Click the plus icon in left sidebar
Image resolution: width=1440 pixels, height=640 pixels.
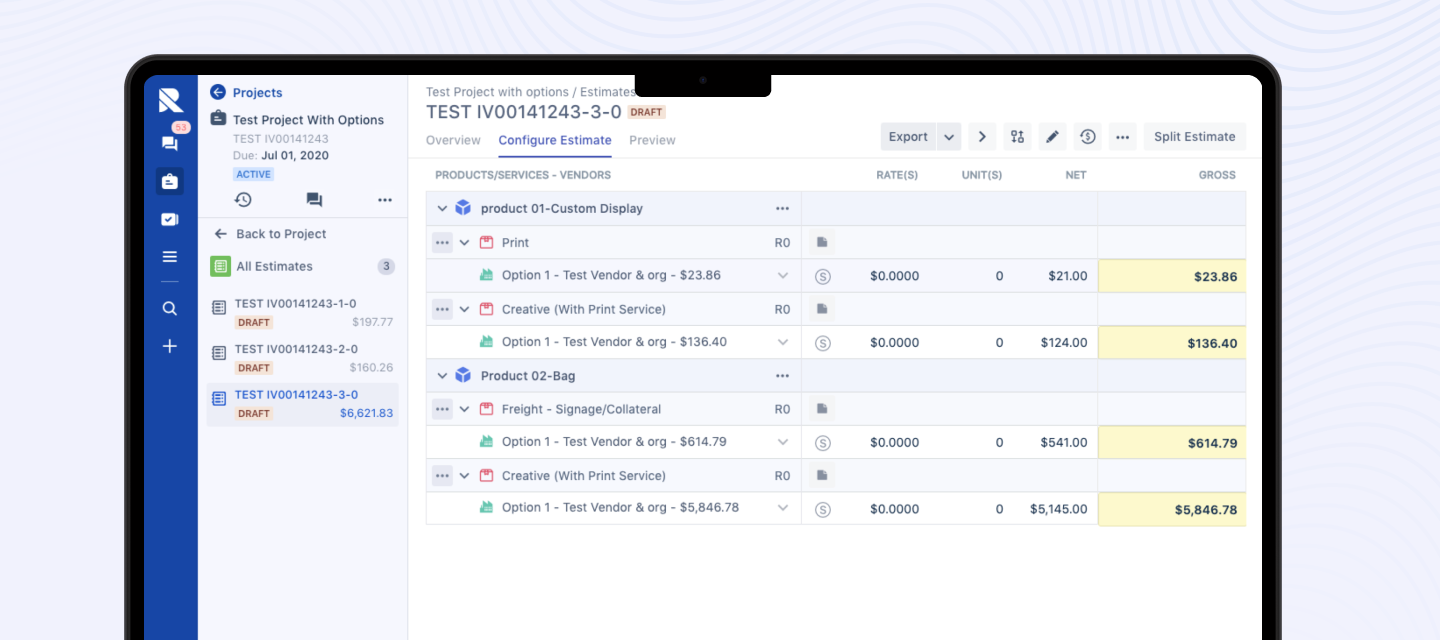pos(170,346)
